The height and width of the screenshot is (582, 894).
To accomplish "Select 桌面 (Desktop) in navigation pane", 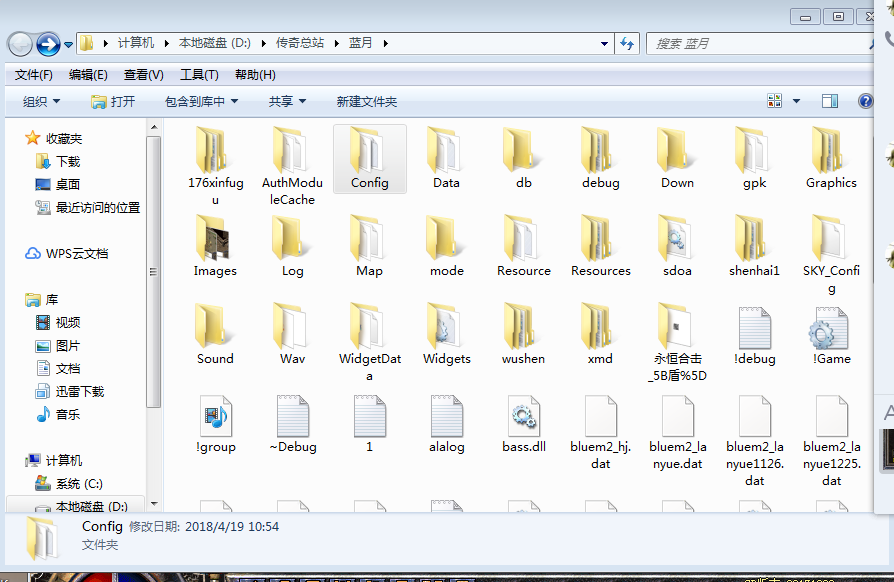I will 67,184.
